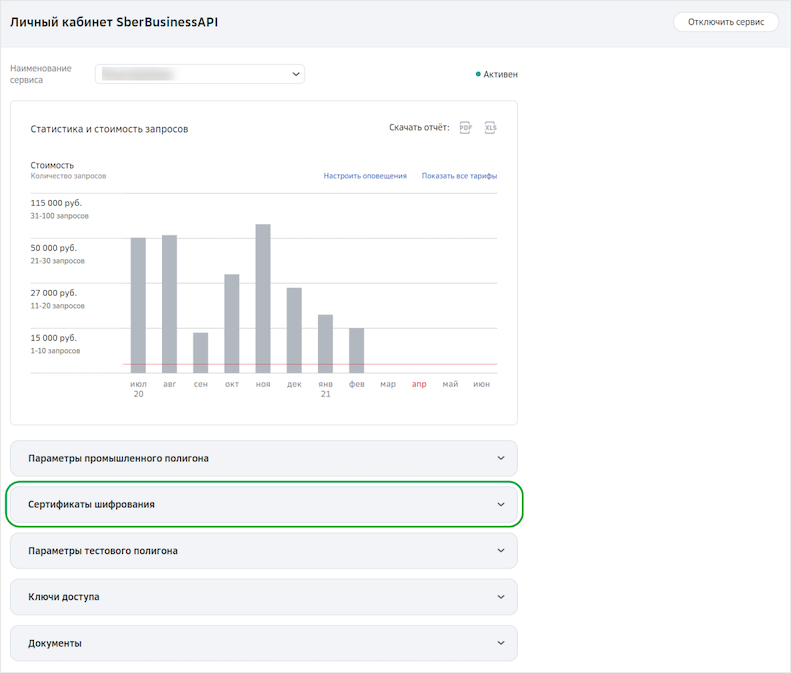Expand Параметры тестового полигона section
Screen dimensions: 791x673
click(264, 550)
